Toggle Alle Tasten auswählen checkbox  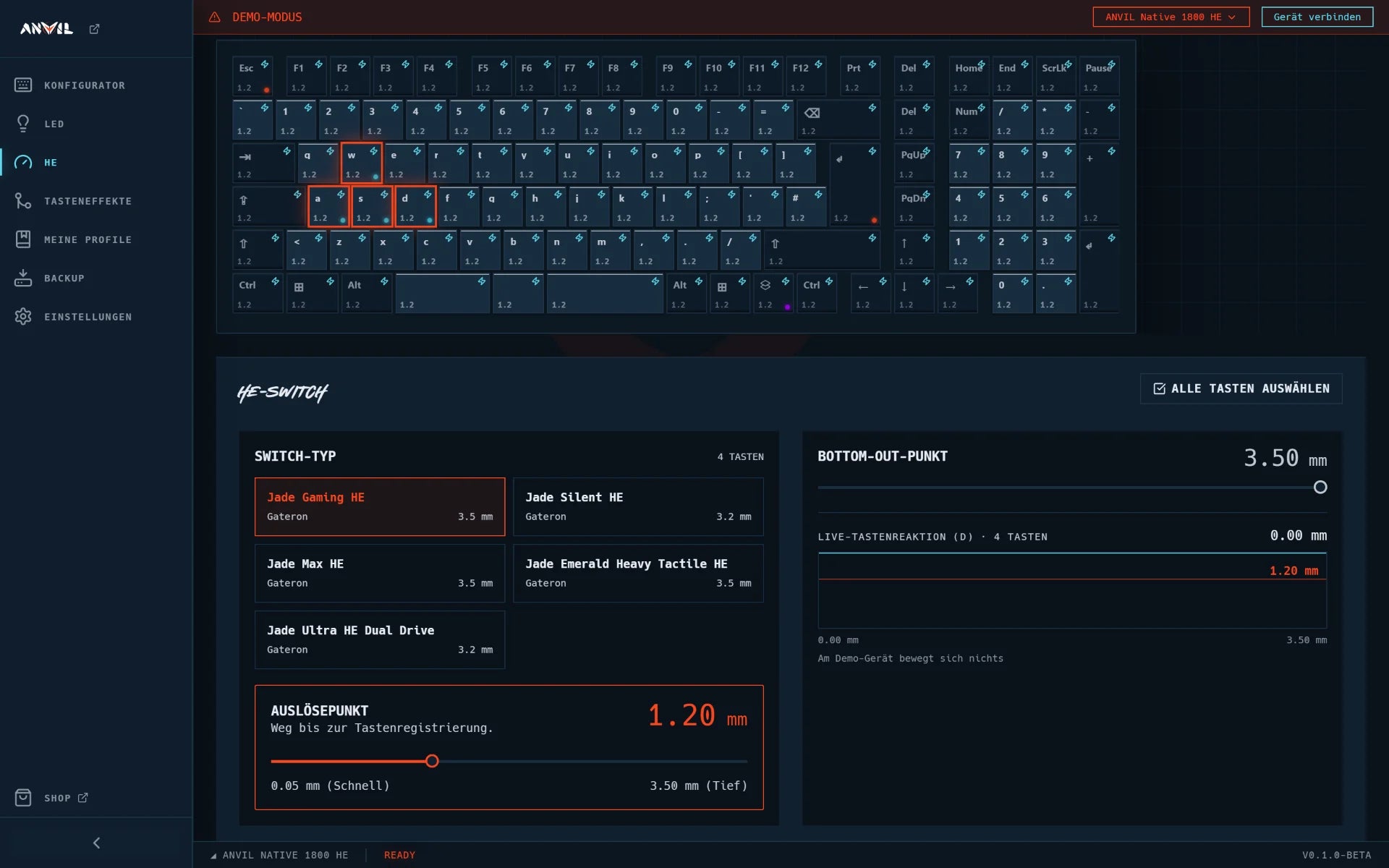1241,388
